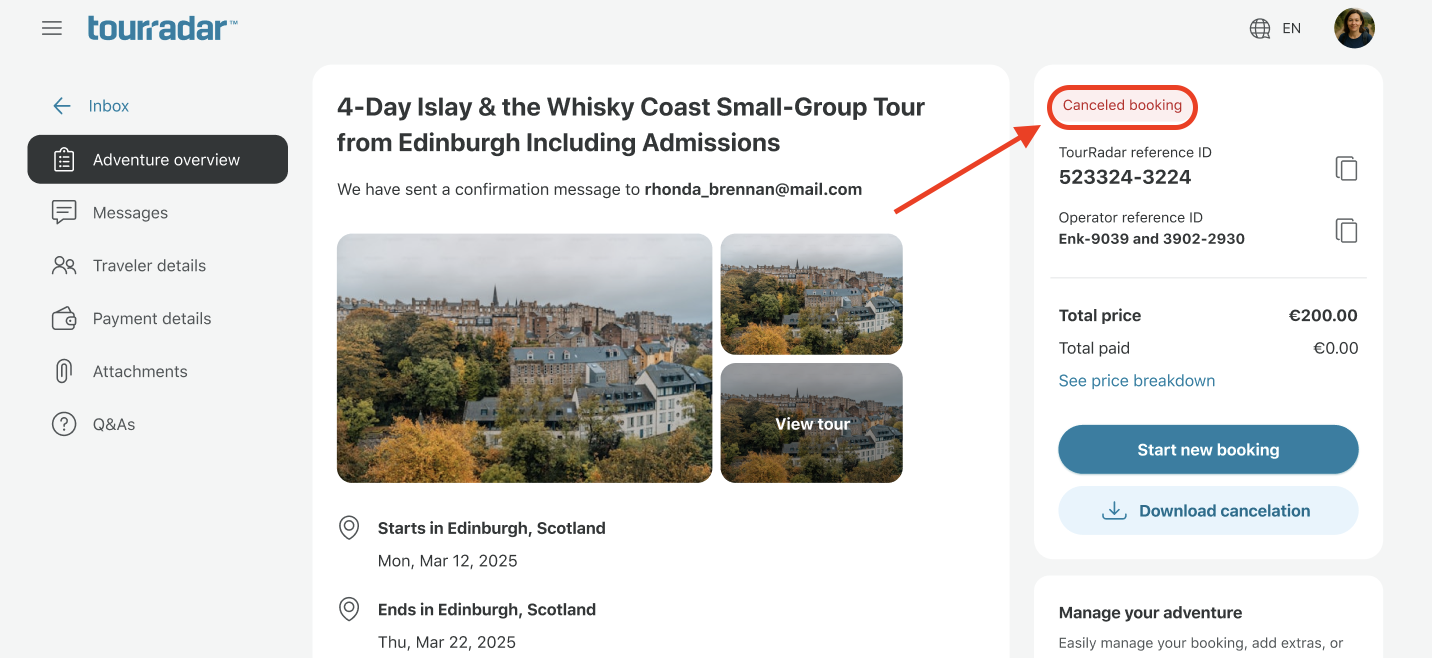Open the large Edinburgh tour photo

pos(524,358)
